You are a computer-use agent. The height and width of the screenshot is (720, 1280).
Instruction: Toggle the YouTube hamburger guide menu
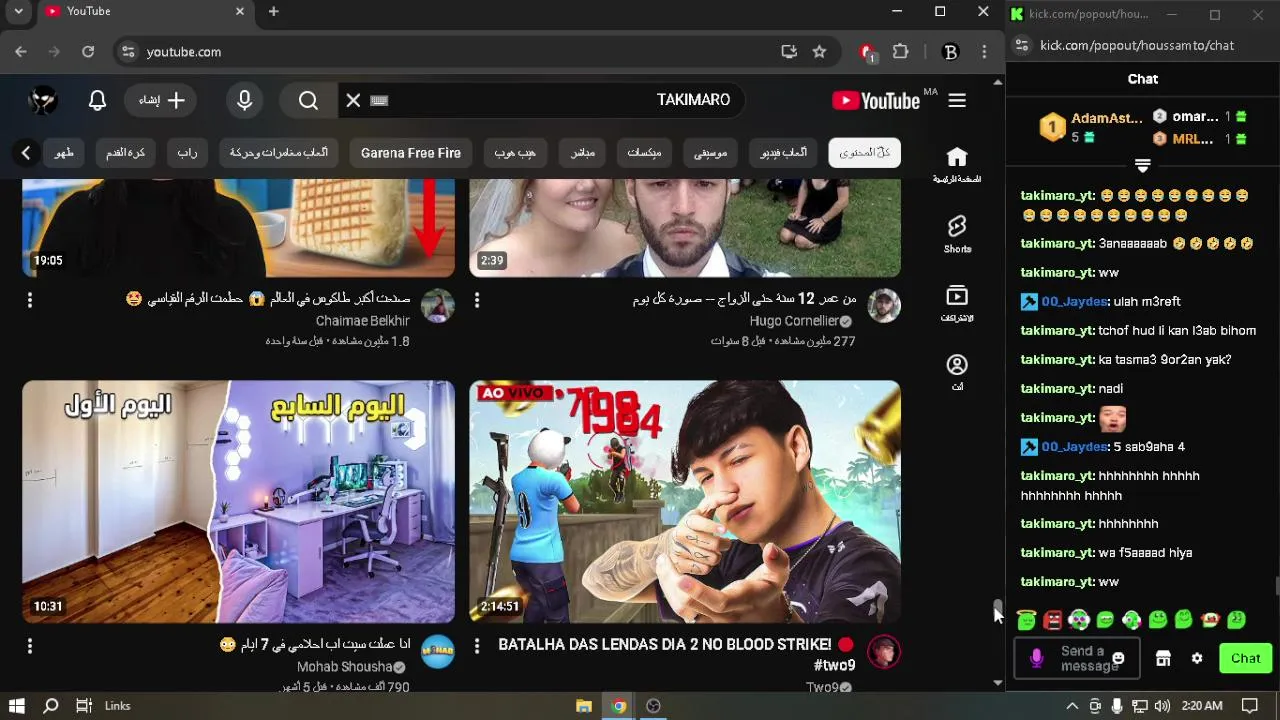pos(957,100)
